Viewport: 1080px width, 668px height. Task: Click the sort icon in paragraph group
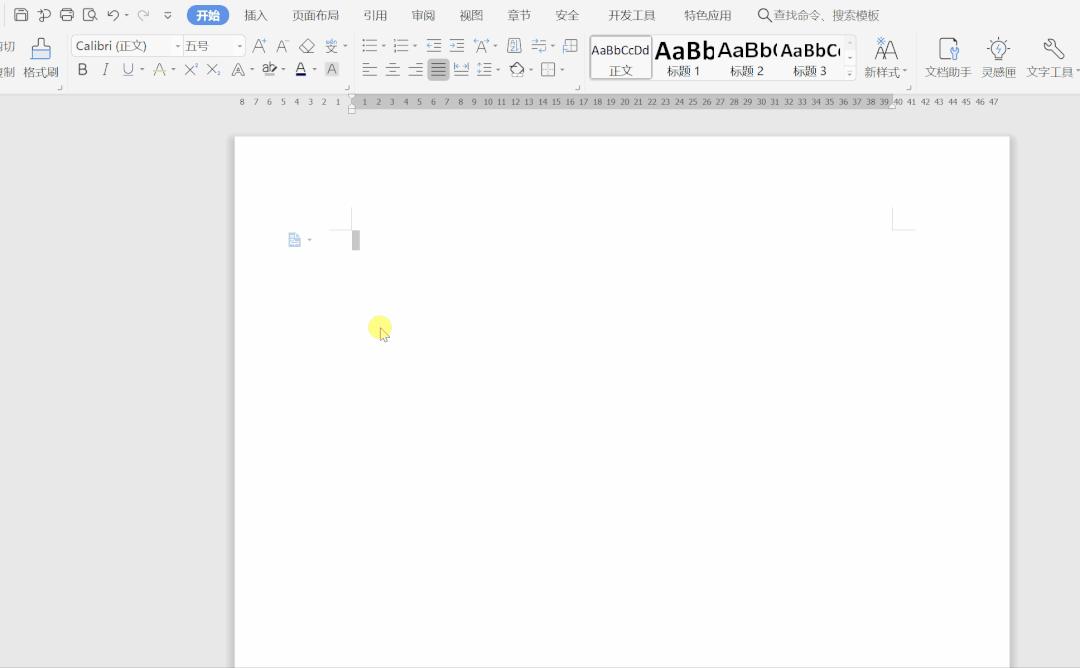514,46
